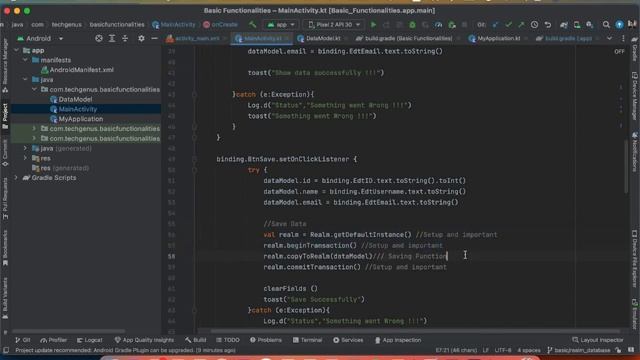Open the Profiler tool window

(53, 340)
